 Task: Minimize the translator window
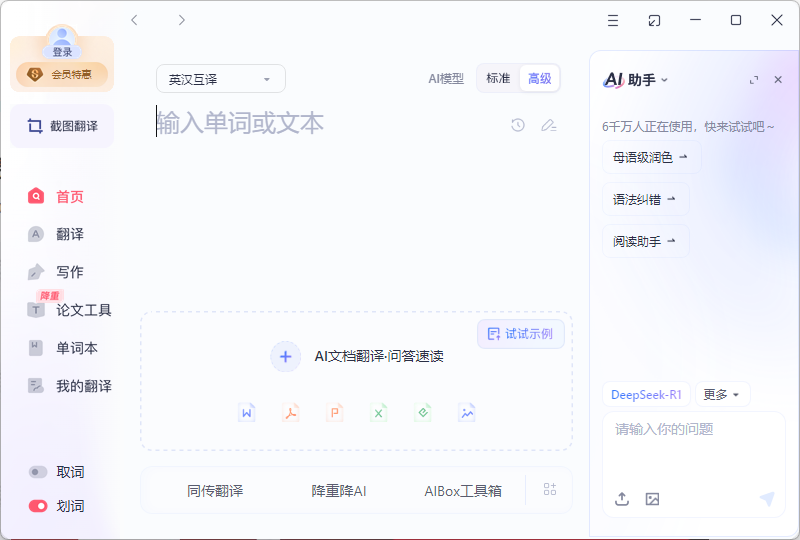(695, 20)
